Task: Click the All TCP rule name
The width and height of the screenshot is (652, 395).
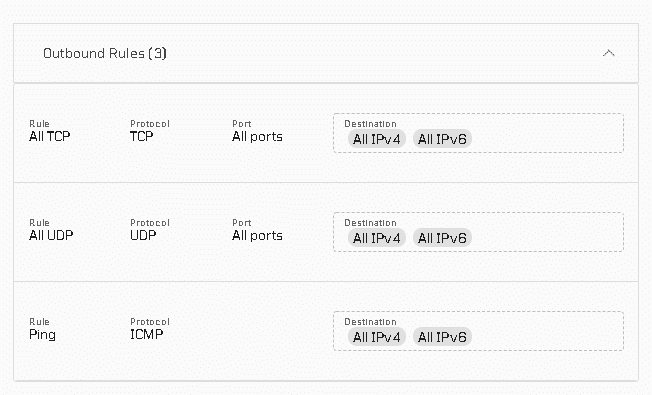Action: click(50, 136)
